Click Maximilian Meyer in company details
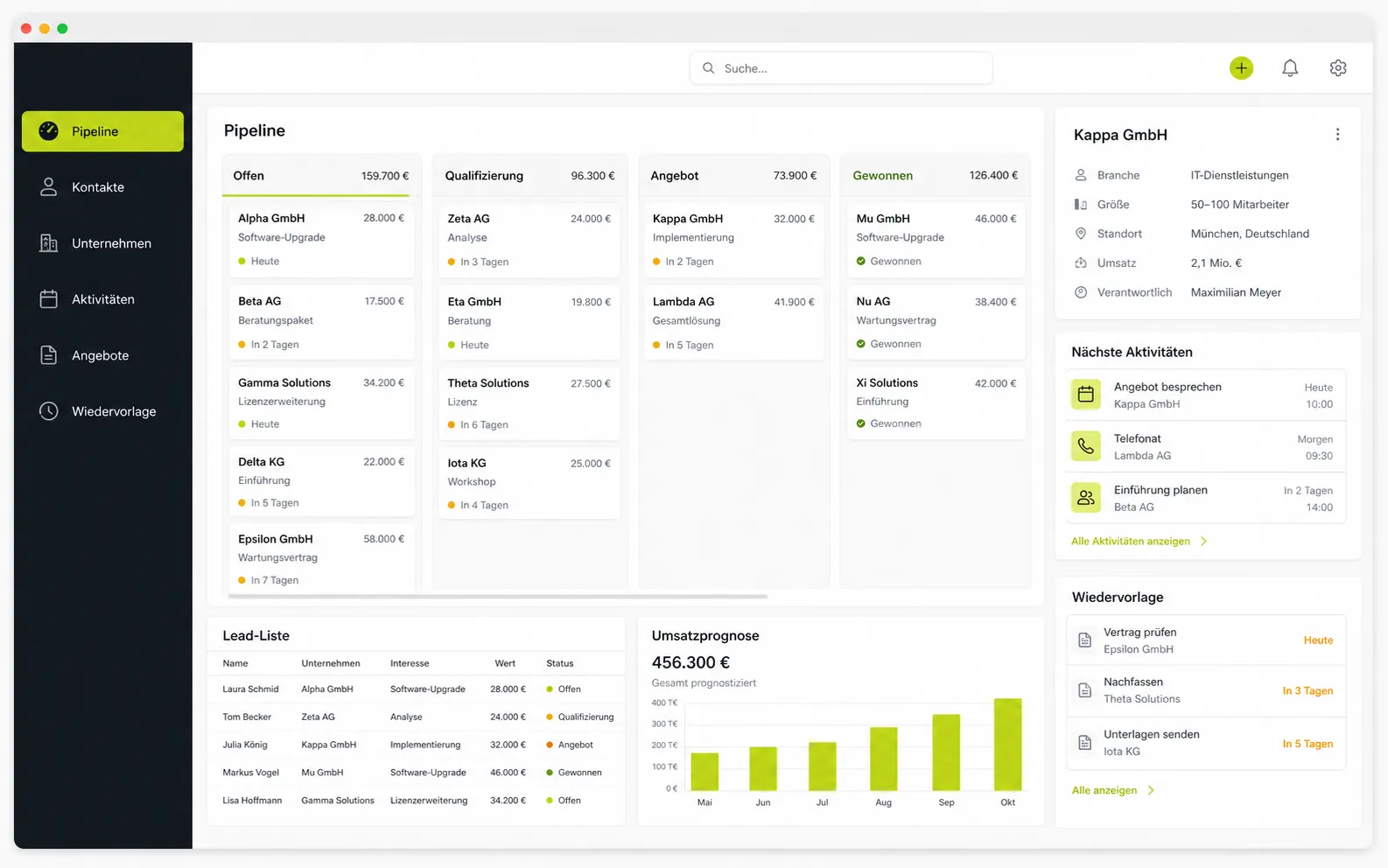This screenshot has height=868, width=1388. (1236, 292)
